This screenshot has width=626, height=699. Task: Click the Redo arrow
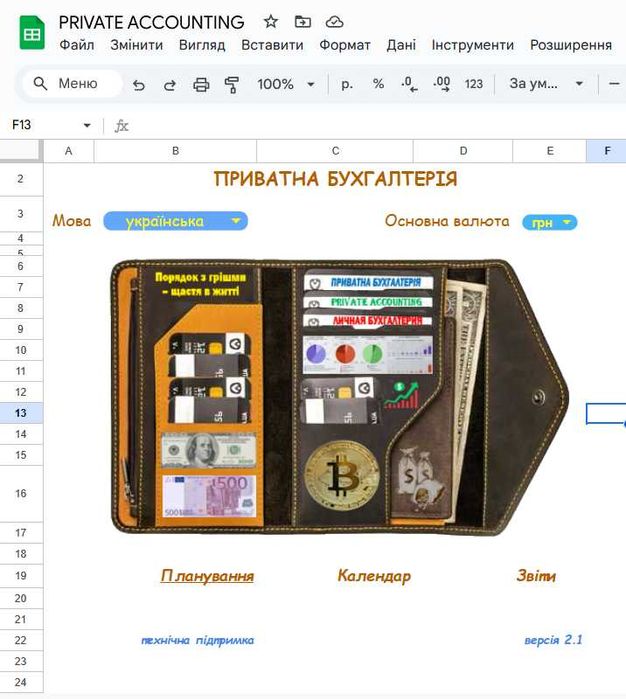[x=169, y=84]
